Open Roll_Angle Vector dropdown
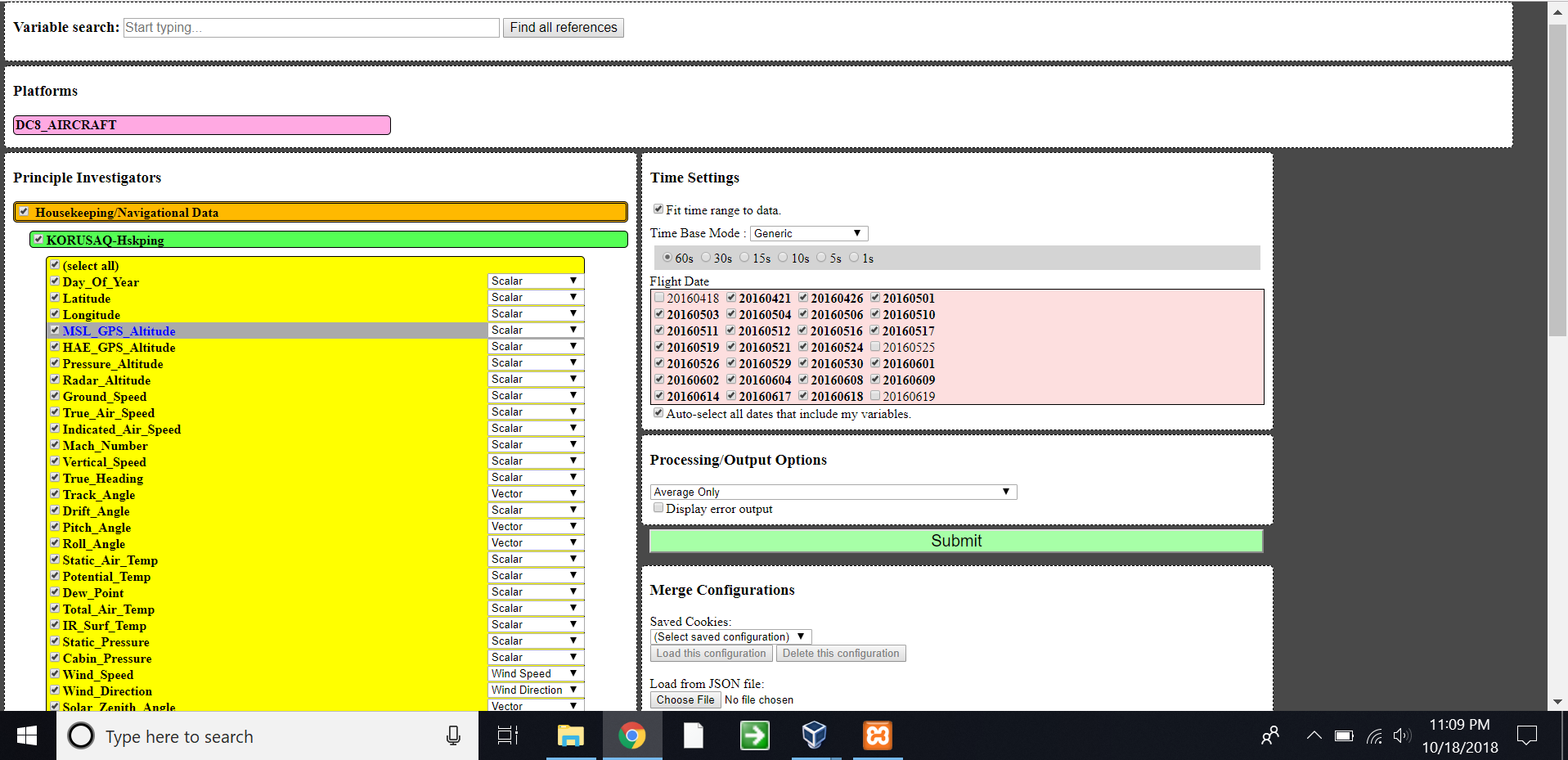Image resolution: width=1568 pixels, height=760 pixels. [x=536, y=542]
